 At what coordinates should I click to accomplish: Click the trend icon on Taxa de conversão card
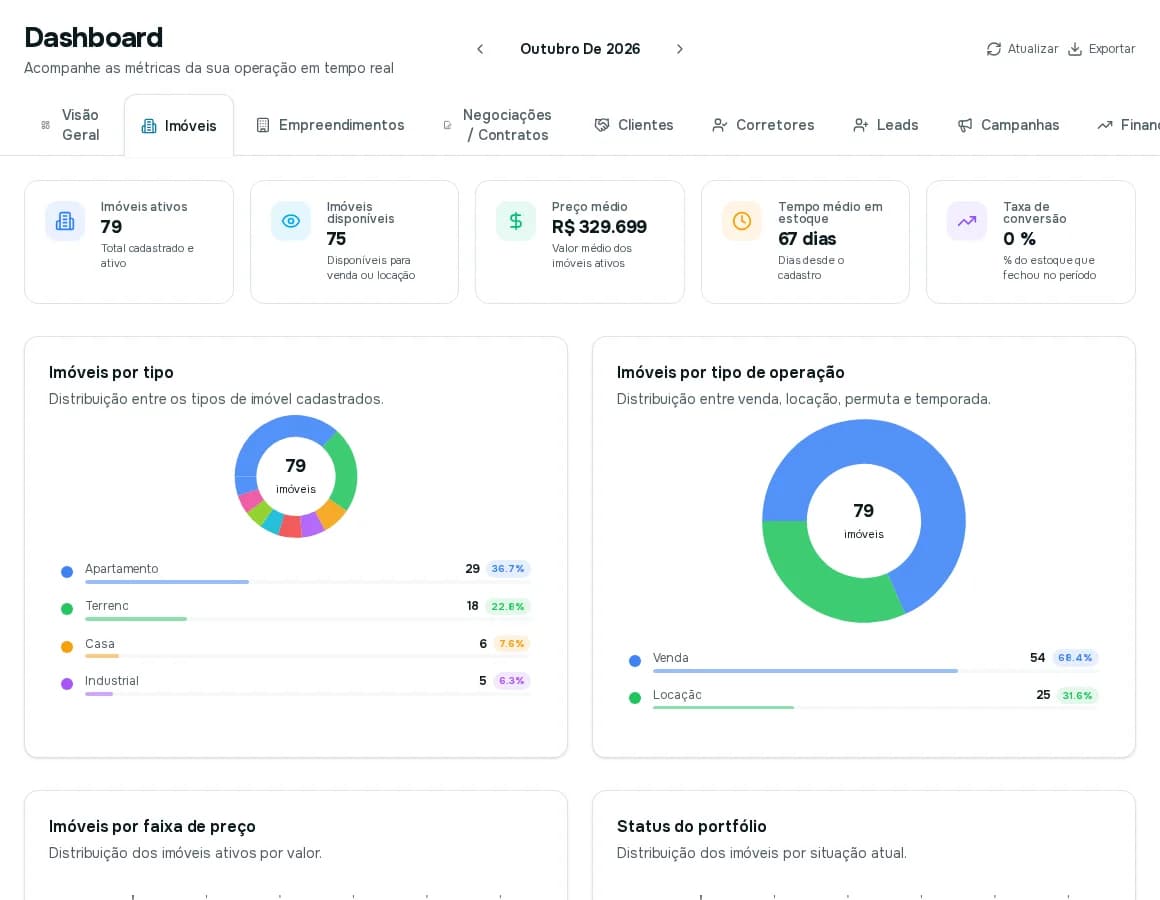[x=967, y=221]
